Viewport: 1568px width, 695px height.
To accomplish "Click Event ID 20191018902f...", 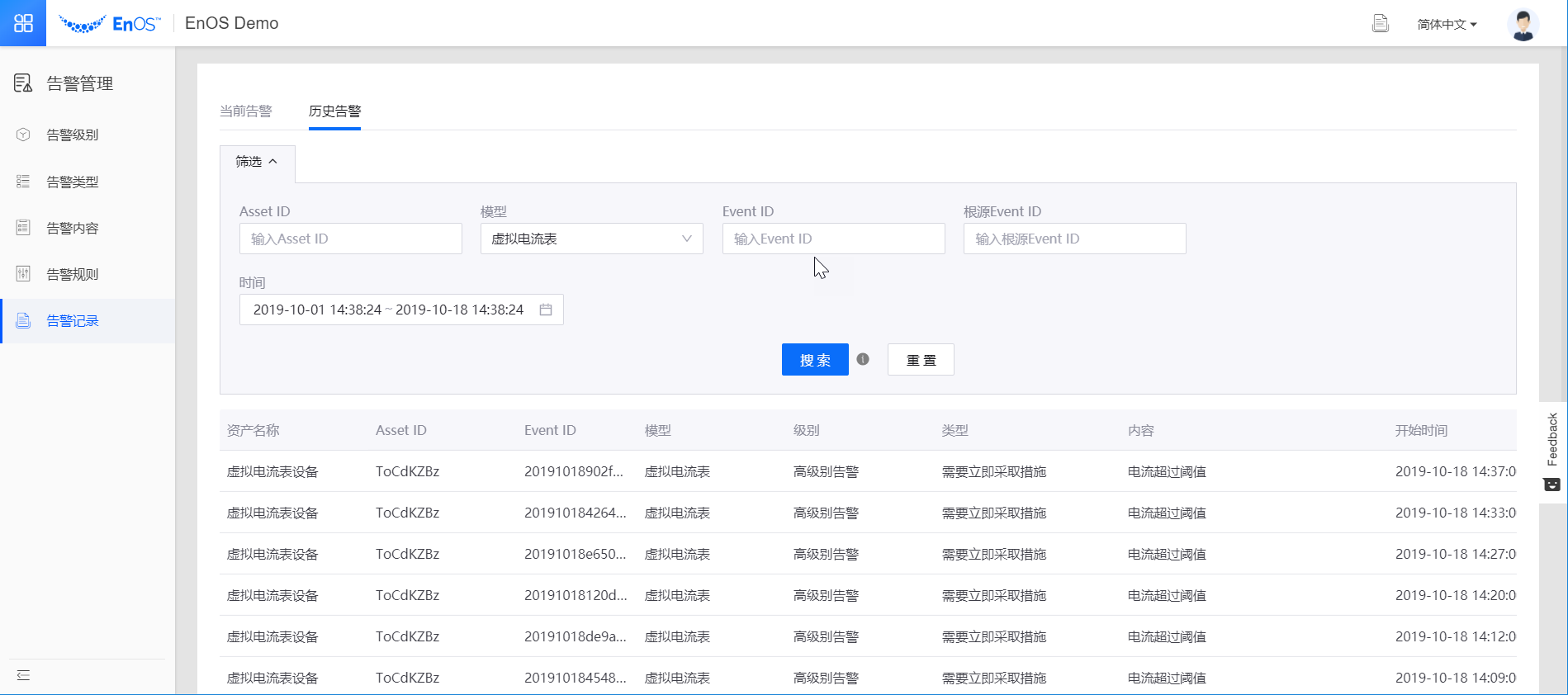I will point(574,471).
